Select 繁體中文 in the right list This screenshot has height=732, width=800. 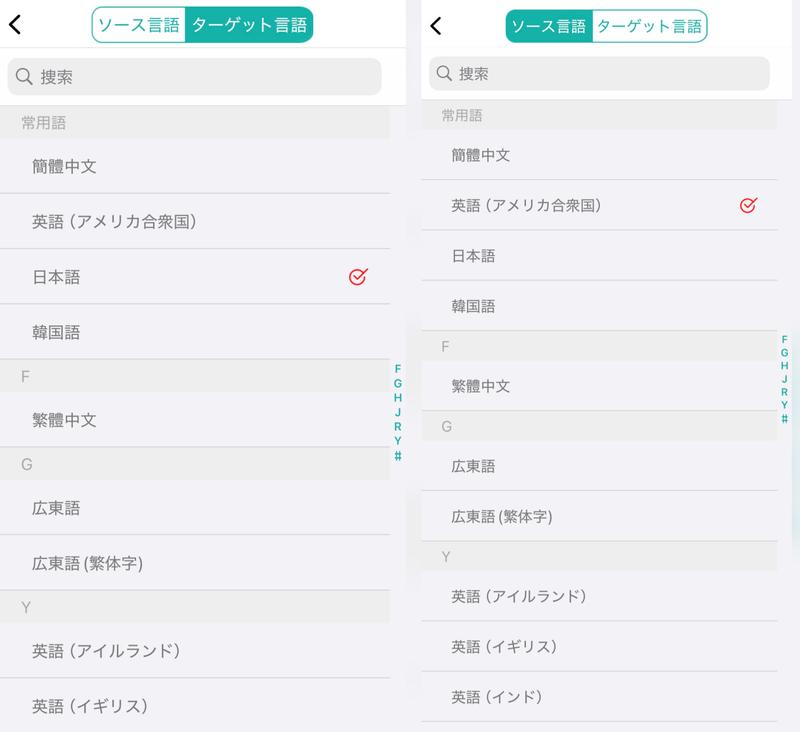pos(480,386)
